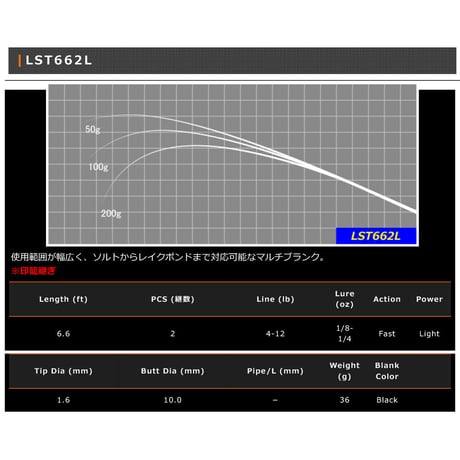Click the 1/8-1/4 lure value

click(x=345, y=334)
